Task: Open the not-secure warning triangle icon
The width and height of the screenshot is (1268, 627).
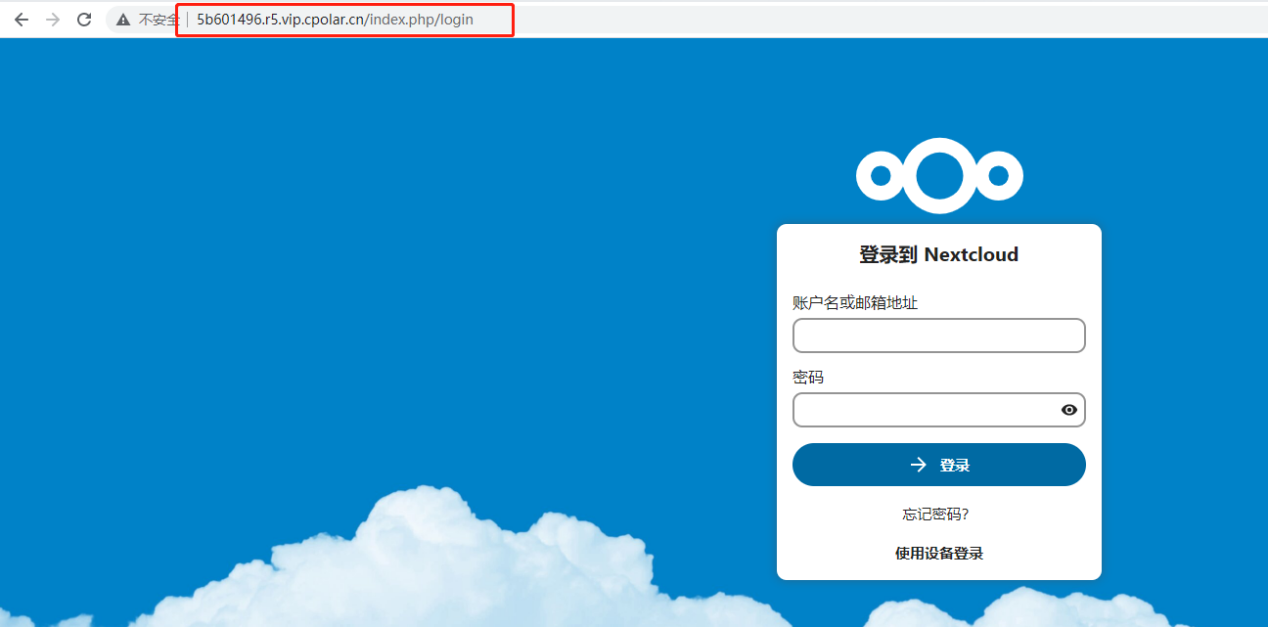Action: click(123, 19)
